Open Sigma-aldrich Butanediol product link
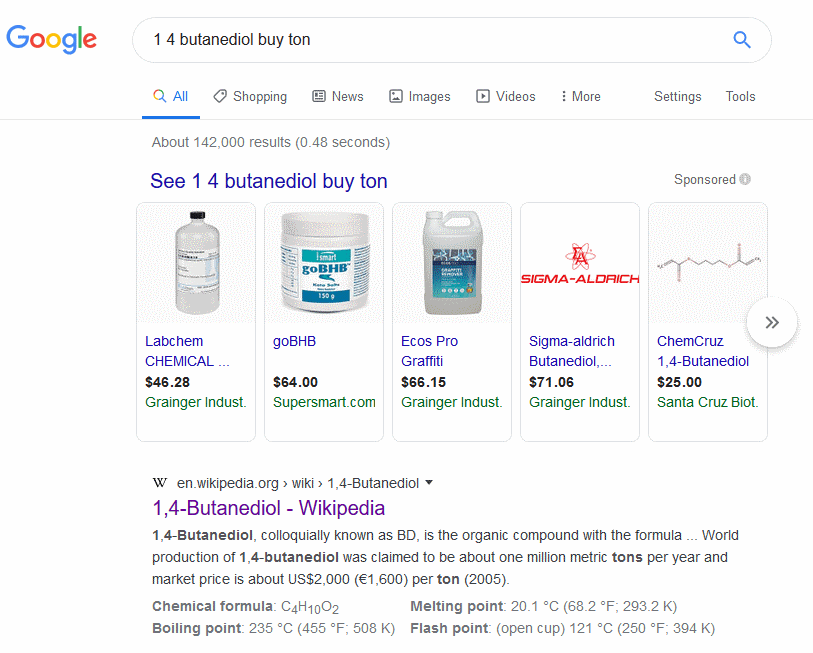Image resolution: width=813 pixels, height=653 pixels. [571, 351]
